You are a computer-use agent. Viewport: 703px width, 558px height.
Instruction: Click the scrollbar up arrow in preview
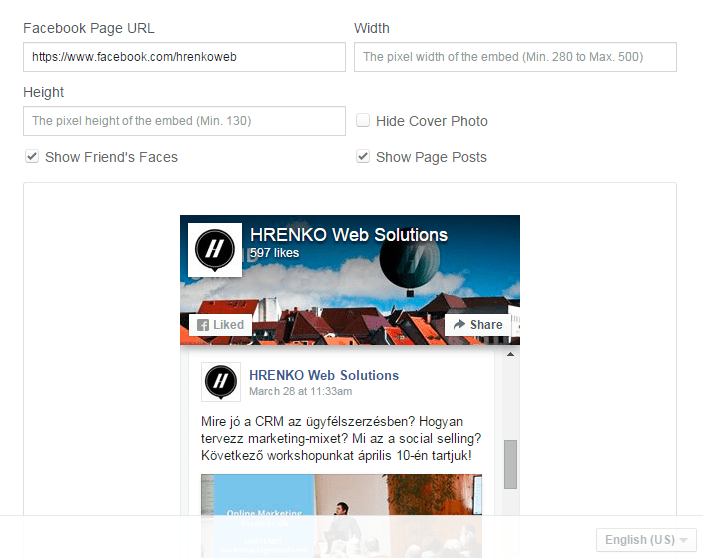[x=510, y=355]
